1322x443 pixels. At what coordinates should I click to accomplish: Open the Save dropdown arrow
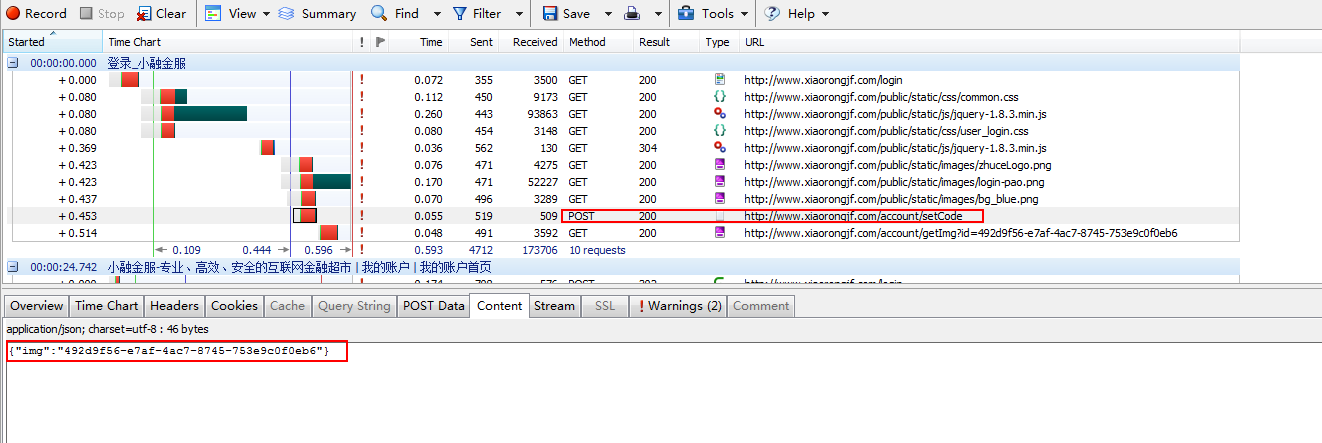(x=607, y=14)
